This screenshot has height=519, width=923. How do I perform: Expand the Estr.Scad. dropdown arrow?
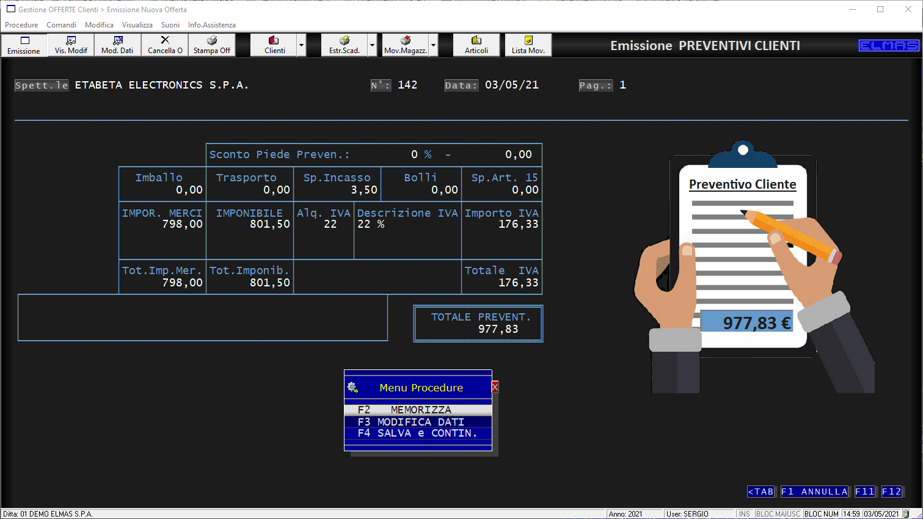pyautogui.click(x=372, y=45)
